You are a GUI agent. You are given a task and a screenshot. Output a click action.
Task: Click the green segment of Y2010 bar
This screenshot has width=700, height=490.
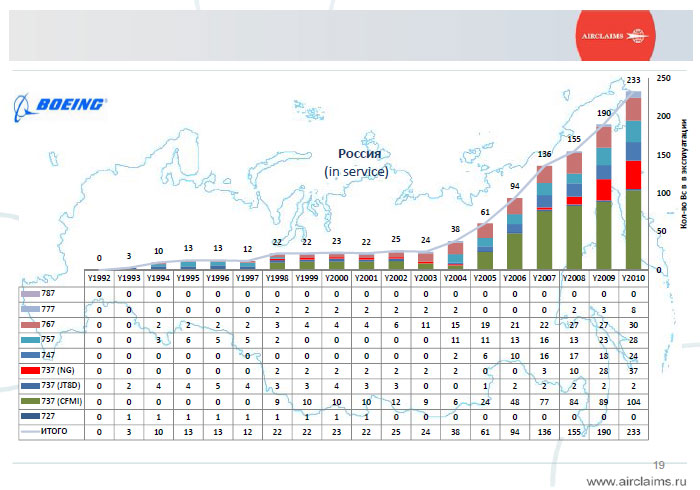click(x=633, y=229)
